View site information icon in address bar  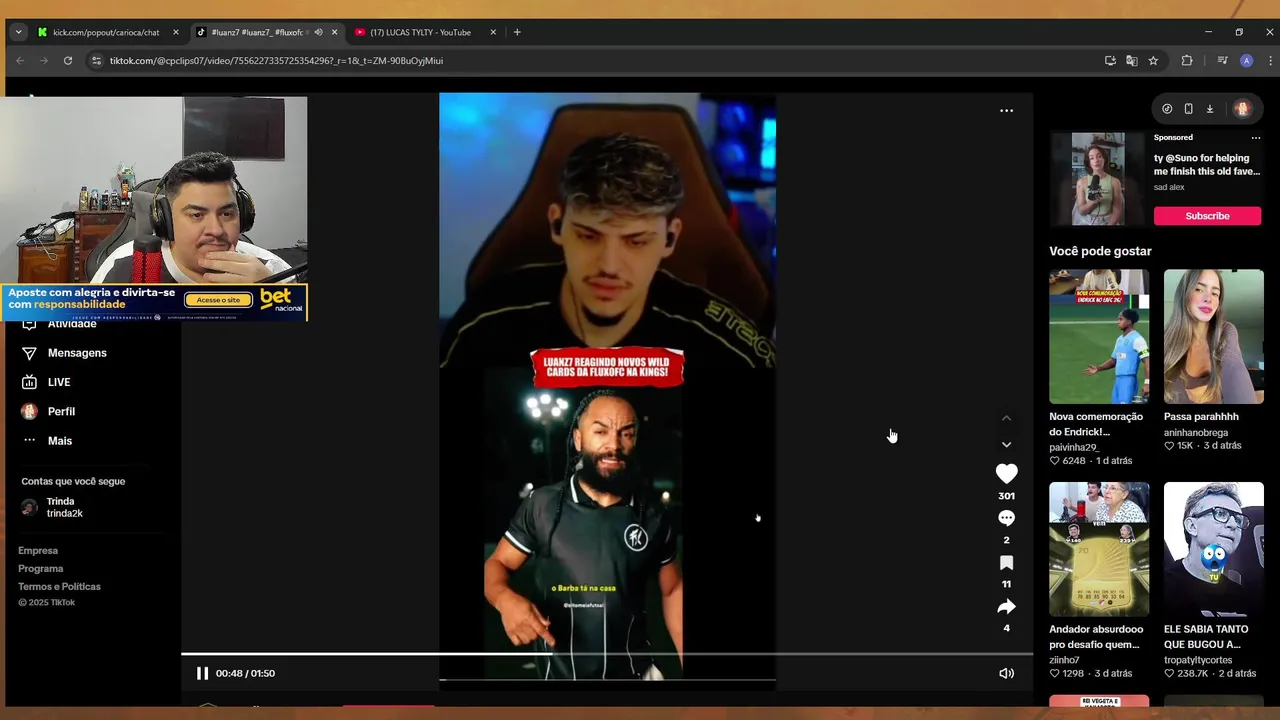pos(96,61)
